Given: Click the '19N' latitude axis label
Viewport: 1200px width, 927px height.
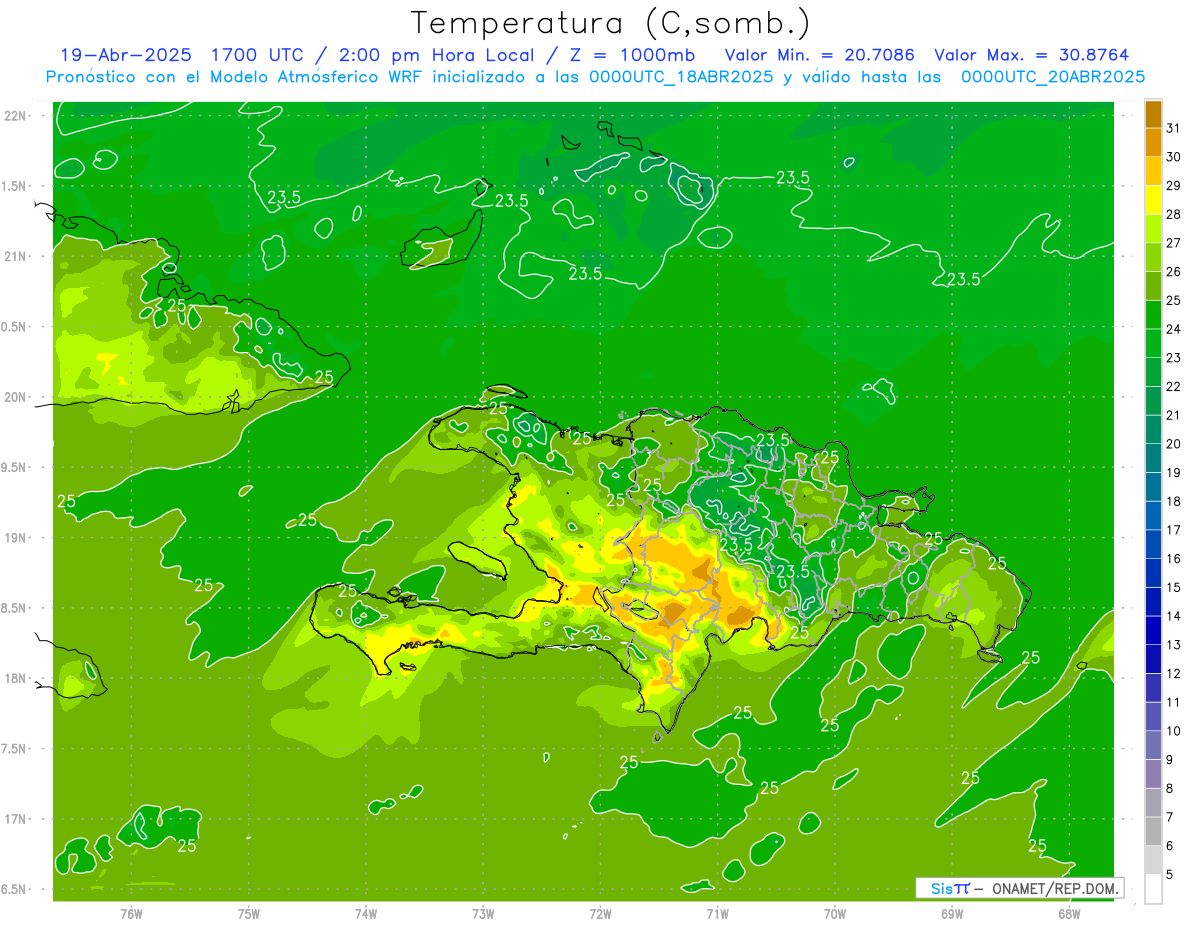Looking at the screenshot, I should [x=16, y=538].
